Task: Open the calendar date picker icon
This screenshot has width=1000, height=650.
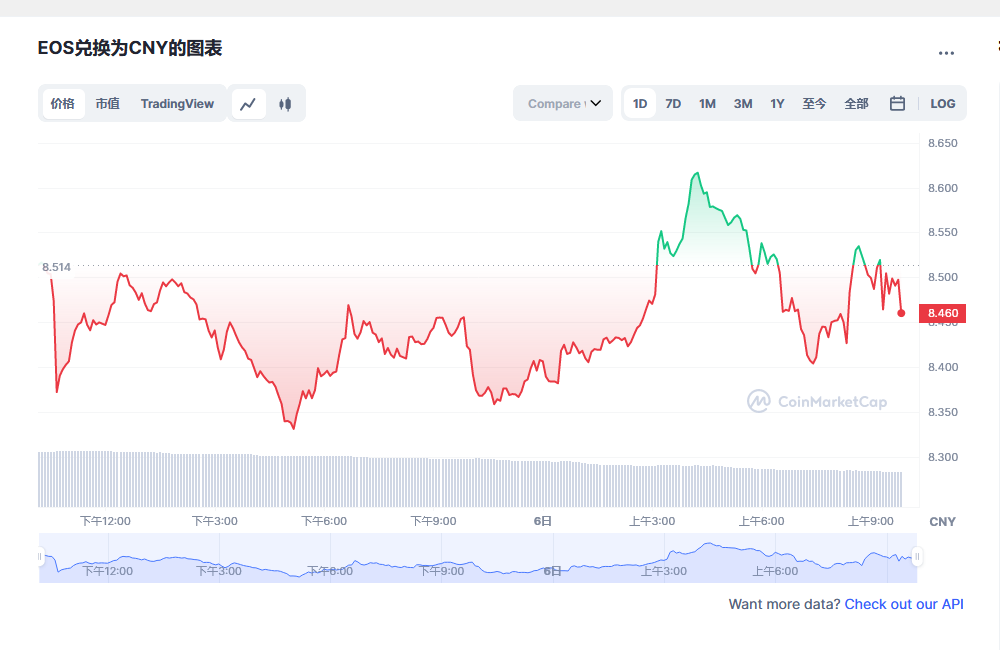Action: (x=896, y=103)
